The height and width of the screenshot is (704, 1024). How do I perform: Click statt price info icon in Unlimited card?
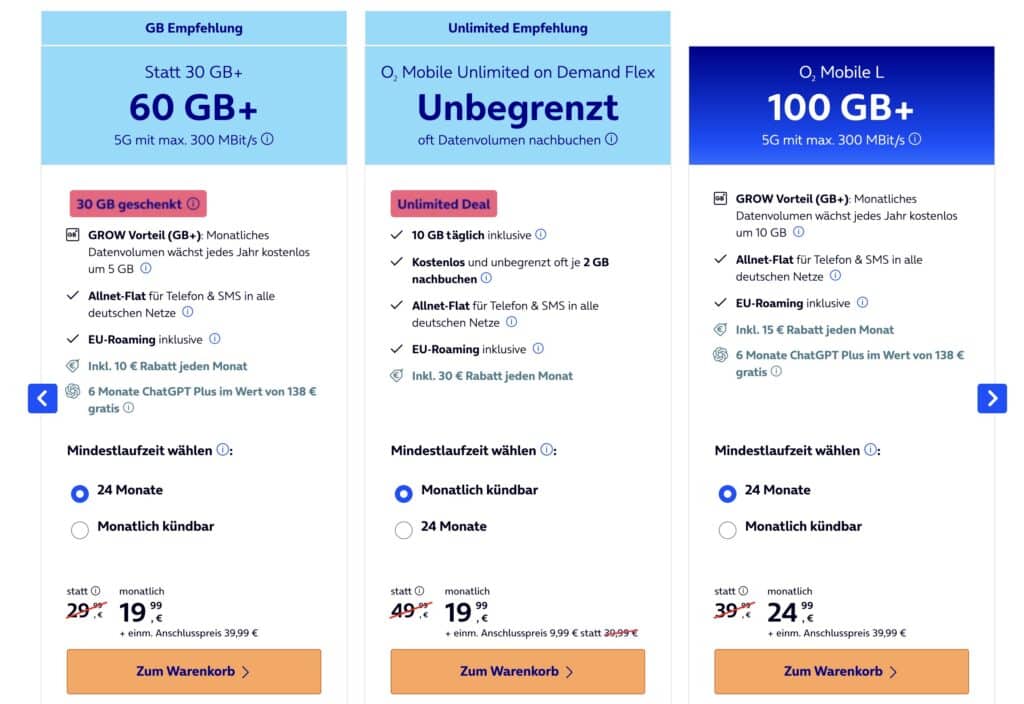pyautogui.click(x=419, y=591)
